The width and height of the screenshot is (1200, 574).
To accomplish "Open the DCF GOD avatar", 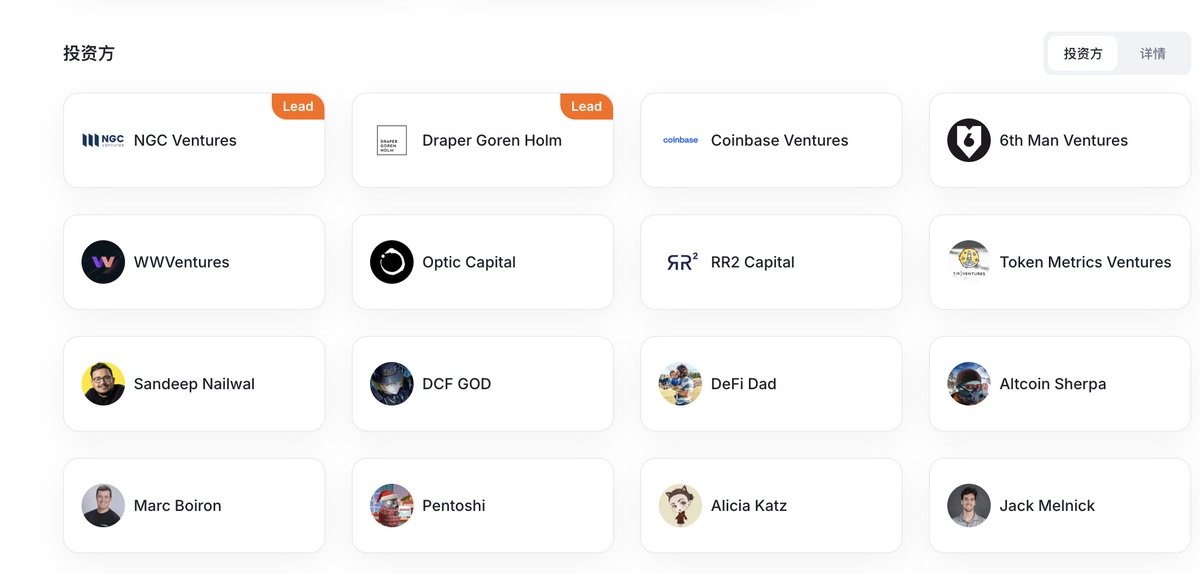I will point(392,384).
